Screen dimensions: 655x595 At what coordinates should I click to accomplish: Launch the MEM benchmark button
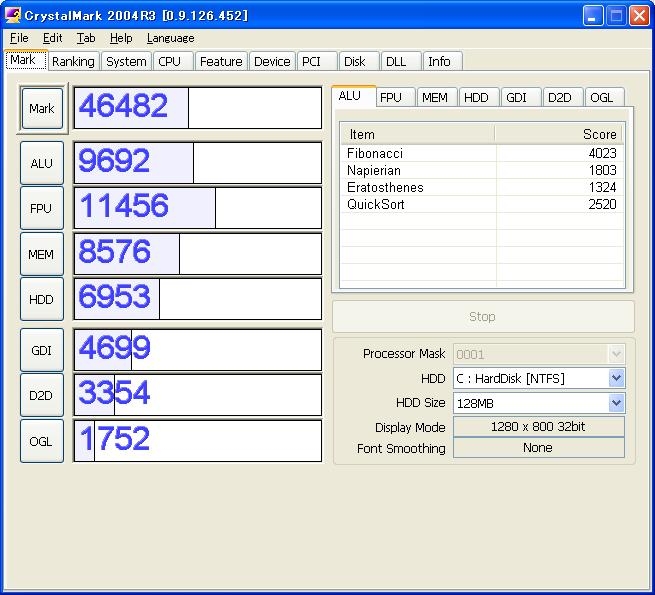tap(41, 254)
